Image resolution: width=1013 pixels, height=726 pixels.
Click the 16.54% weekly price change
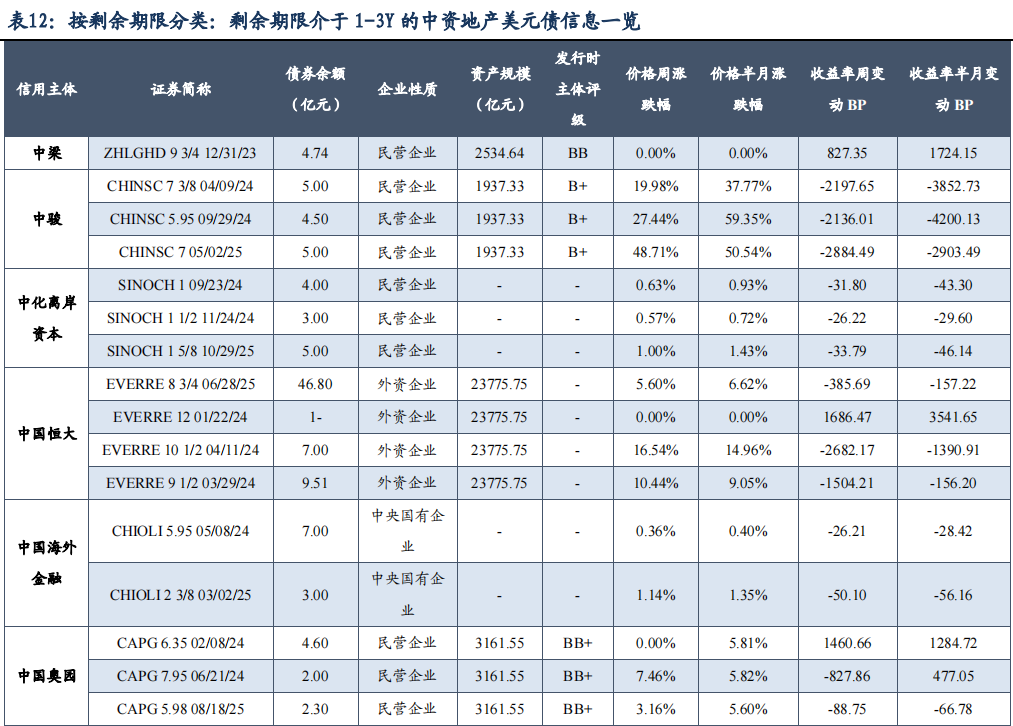click(656, 450)
